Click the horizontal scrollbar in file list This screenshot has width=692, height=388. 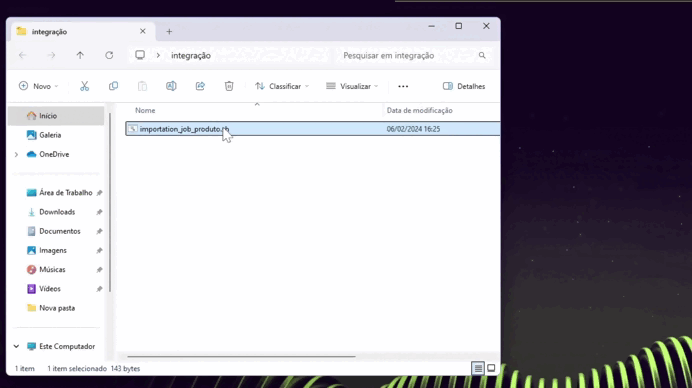(241, 356)
